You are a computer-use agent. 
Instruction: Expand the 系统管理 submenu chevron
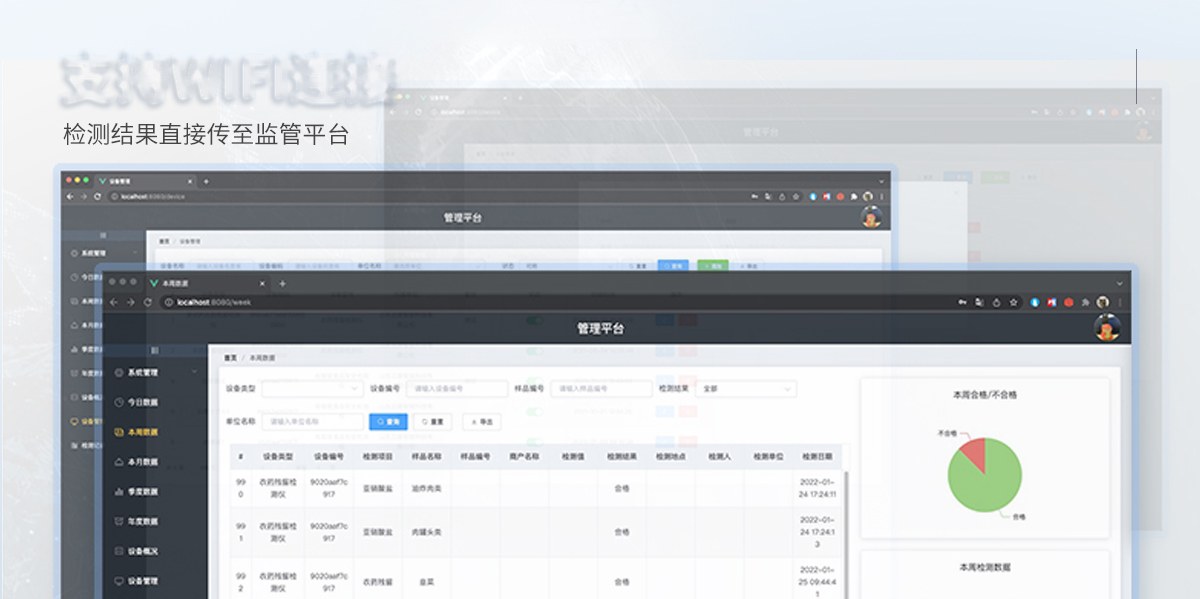[195, 372]
